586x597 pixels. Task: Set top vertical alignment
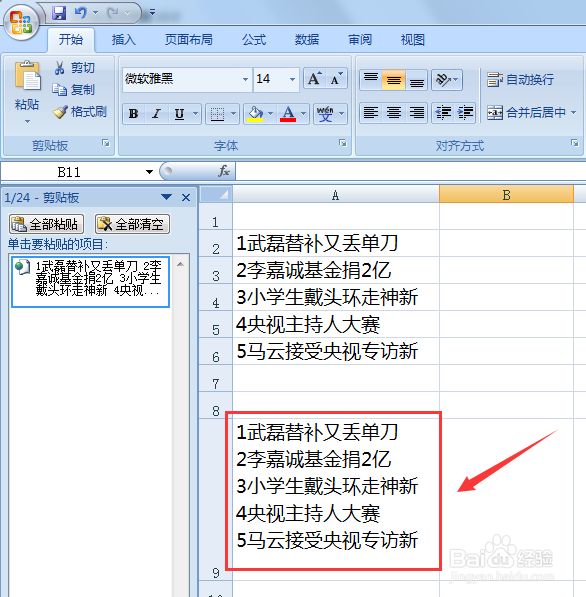pos(370,80)
